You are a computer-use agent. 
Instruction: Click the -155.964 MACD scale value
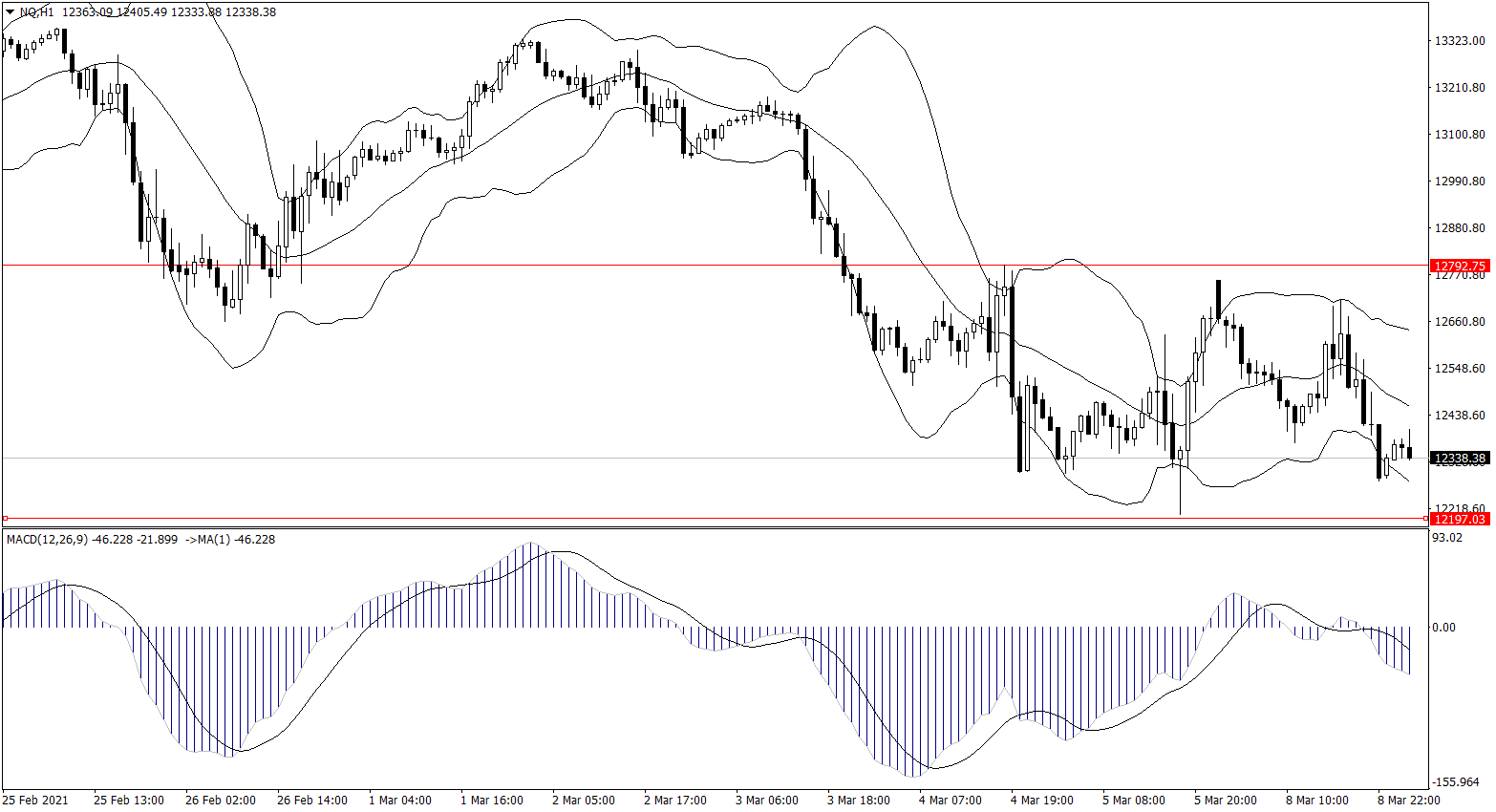click(x=1456, y=782)
